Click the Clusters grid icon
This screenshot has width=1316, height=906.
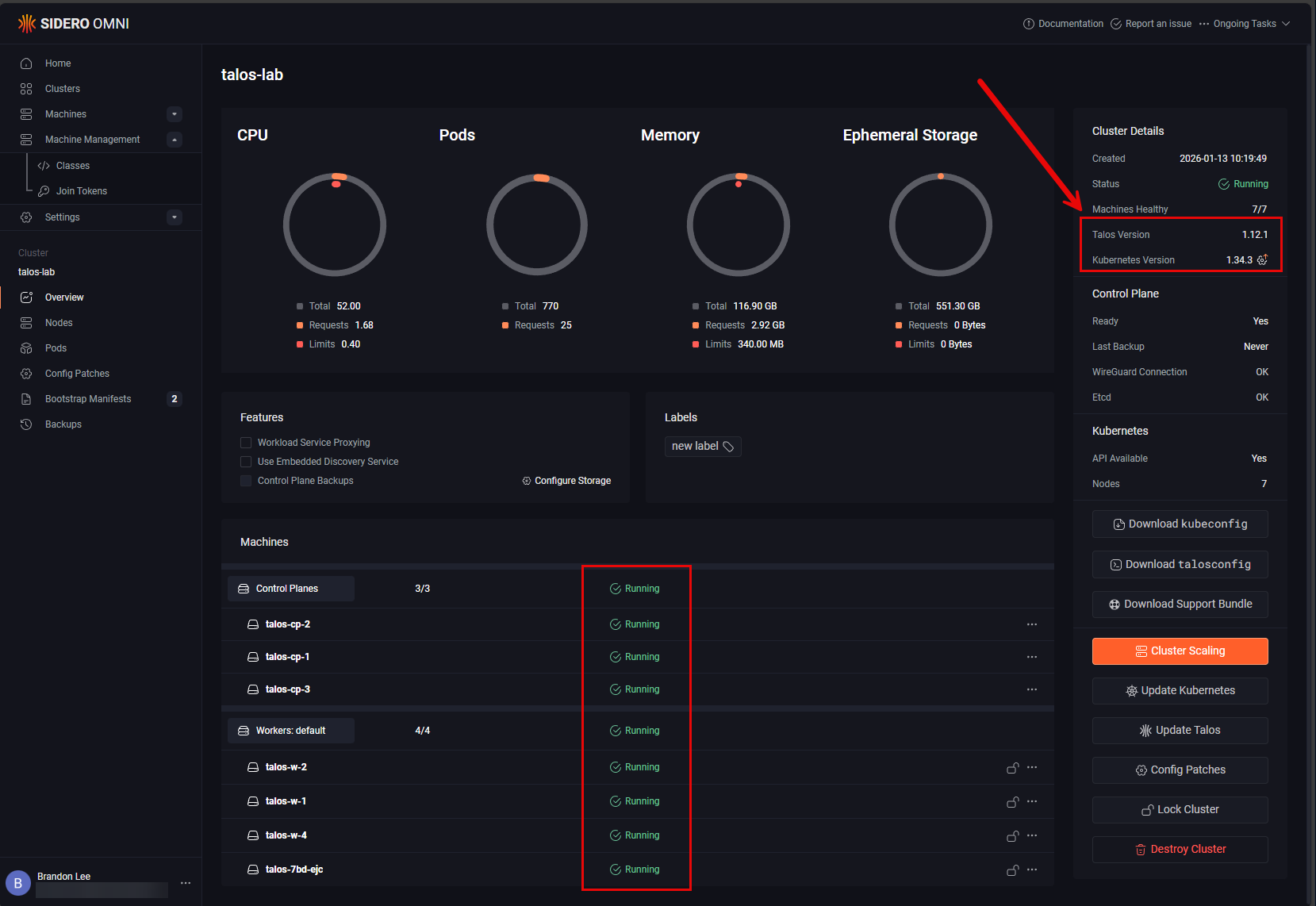[x=26, y=89]
